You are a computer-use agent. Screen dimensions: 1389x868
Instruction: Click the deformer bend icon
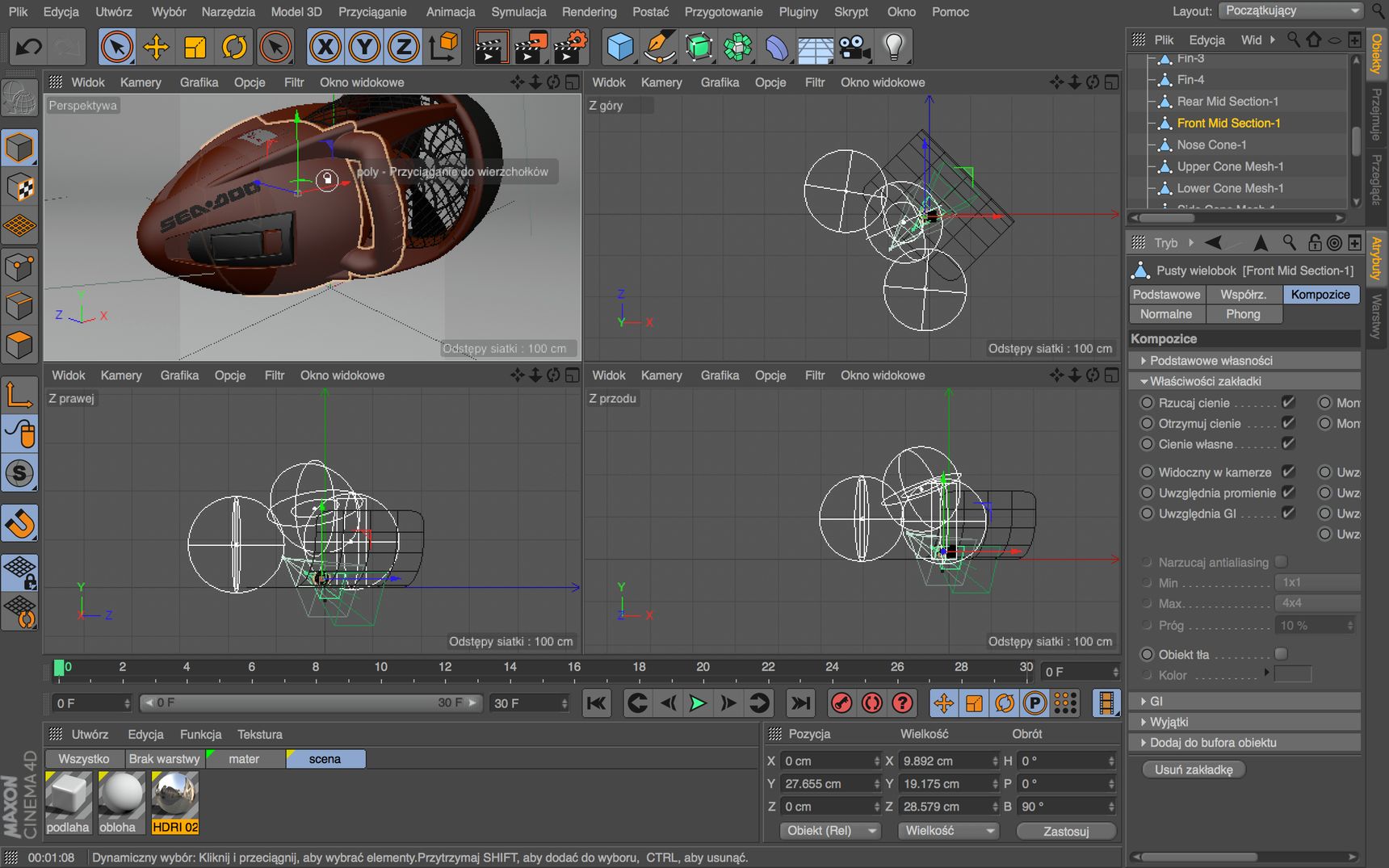(x=777, y=47)
